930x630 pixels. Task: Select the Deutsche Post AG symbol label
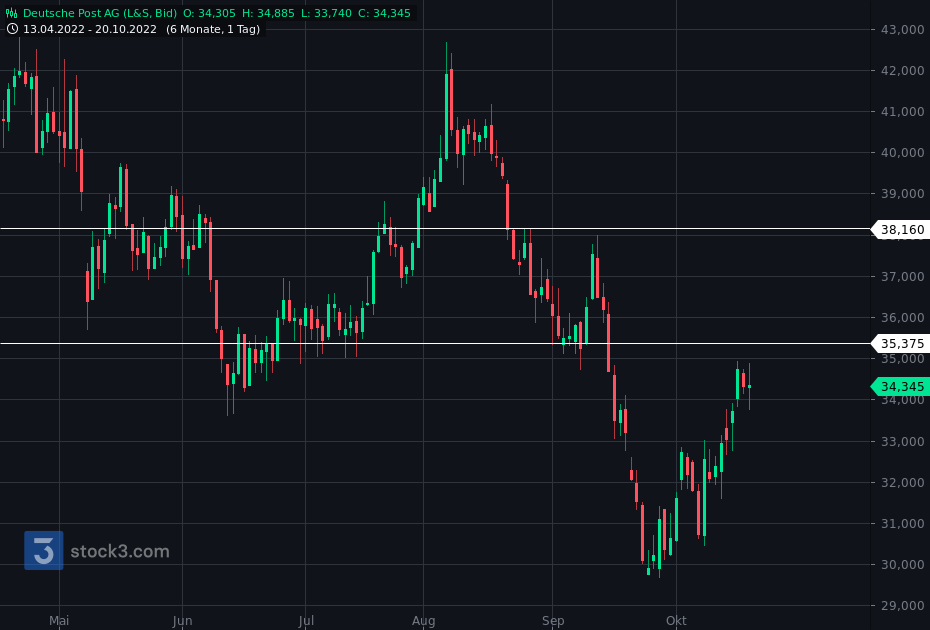tap(70, 13)
